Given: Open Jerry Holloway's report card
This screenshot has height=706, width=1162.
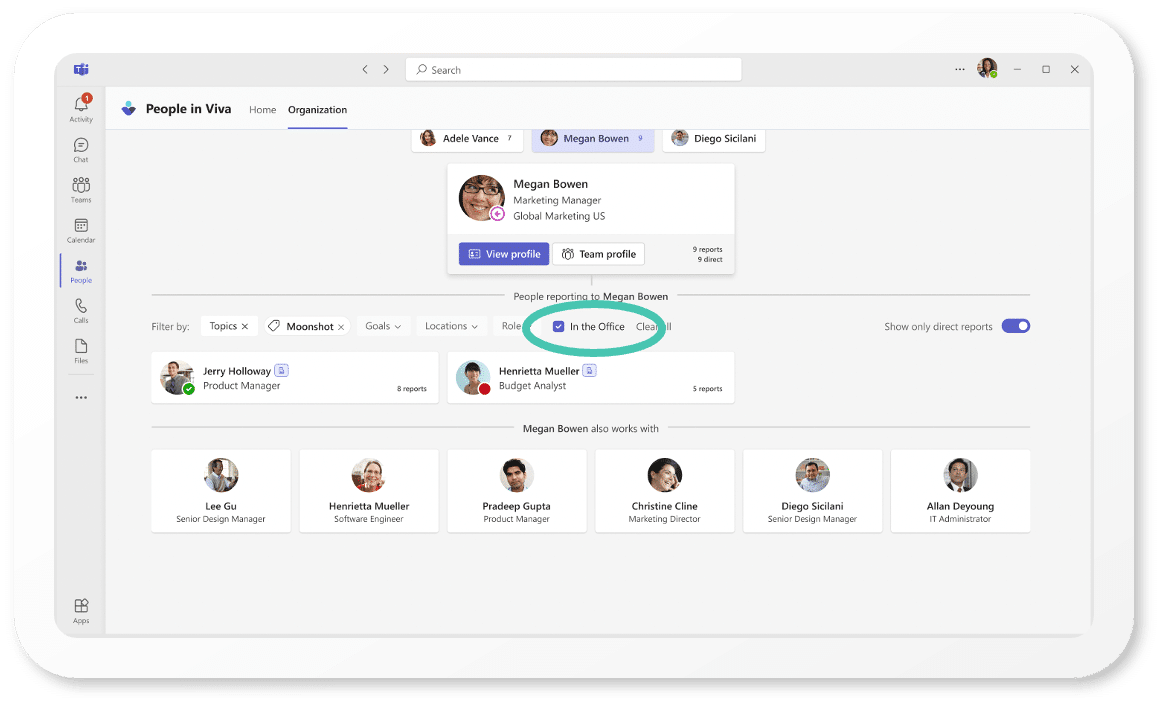Looking at the screenshot, I should (295, 378).
